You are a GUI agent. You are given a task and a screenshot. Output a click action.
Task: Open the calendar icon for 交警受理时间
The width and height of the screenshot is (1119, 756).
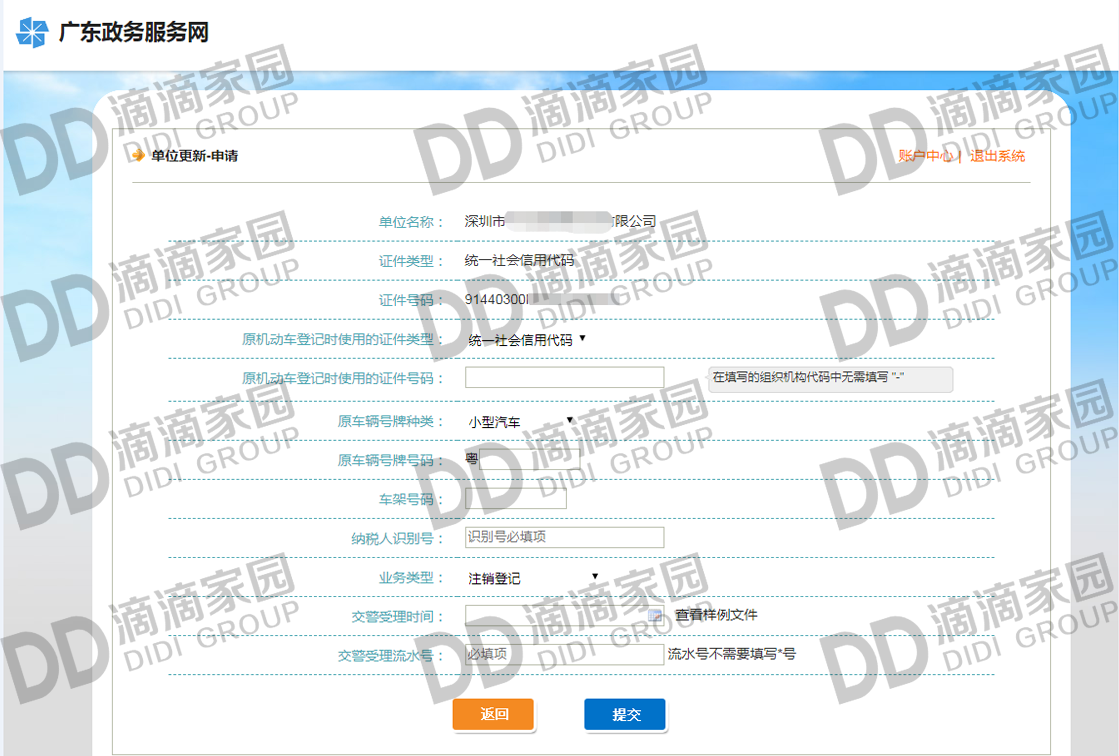coord(654,615)
